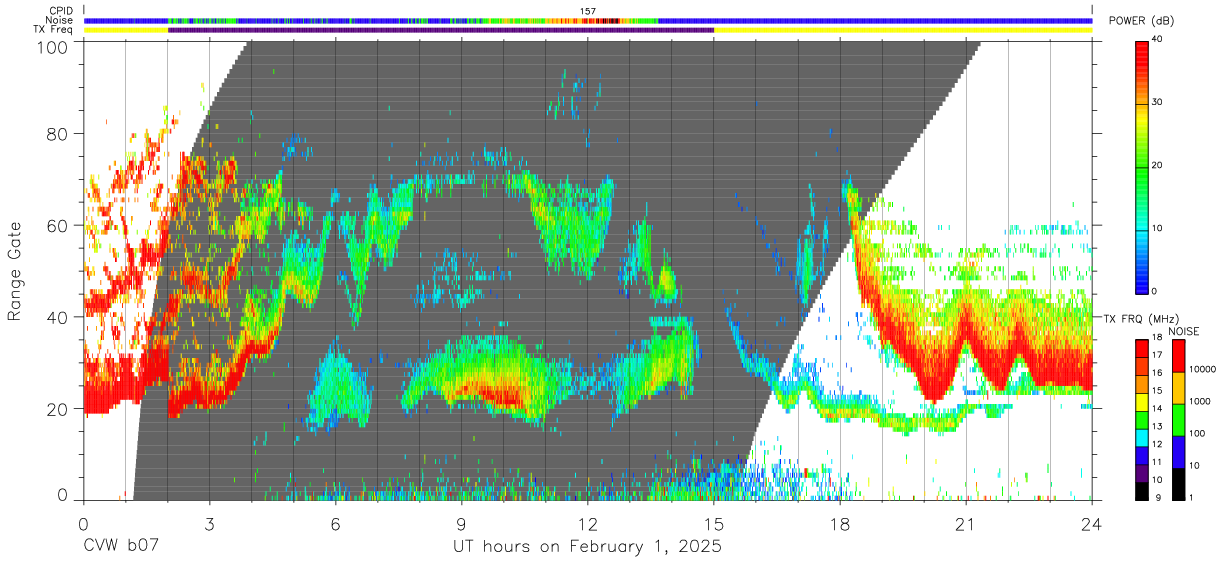Click the CPID value '157'
Viewport: 1228px width, 567px height.
pos(588,11)
